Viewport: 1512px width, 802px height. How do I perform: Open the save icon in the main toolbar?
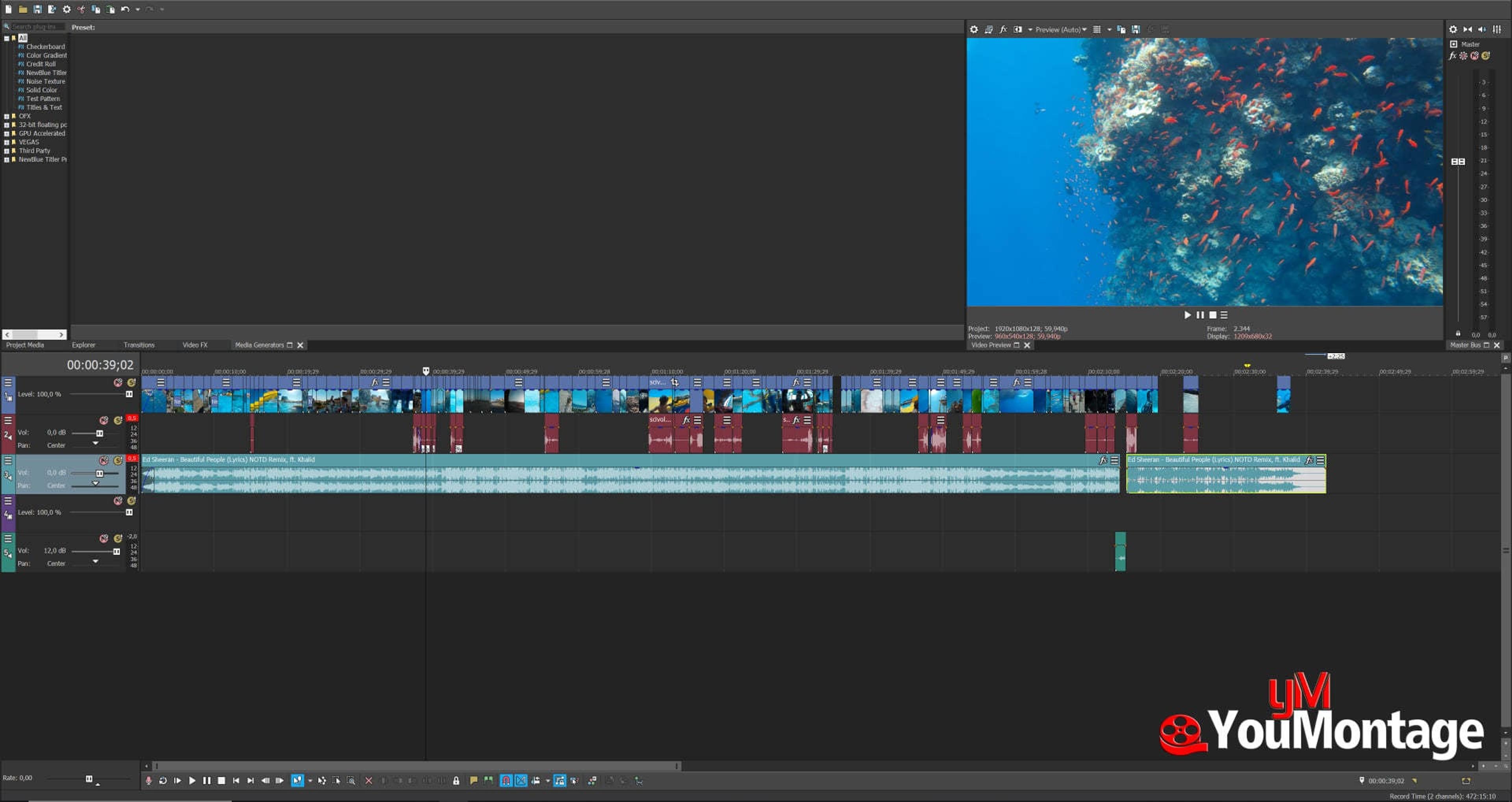37,9
